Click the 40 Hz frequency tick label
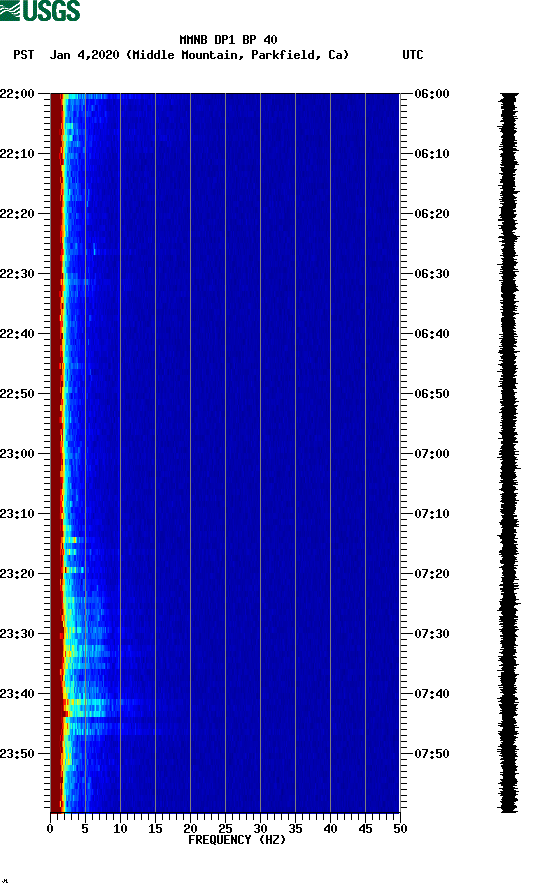This screenshot has height=892, width=552. 330,829
